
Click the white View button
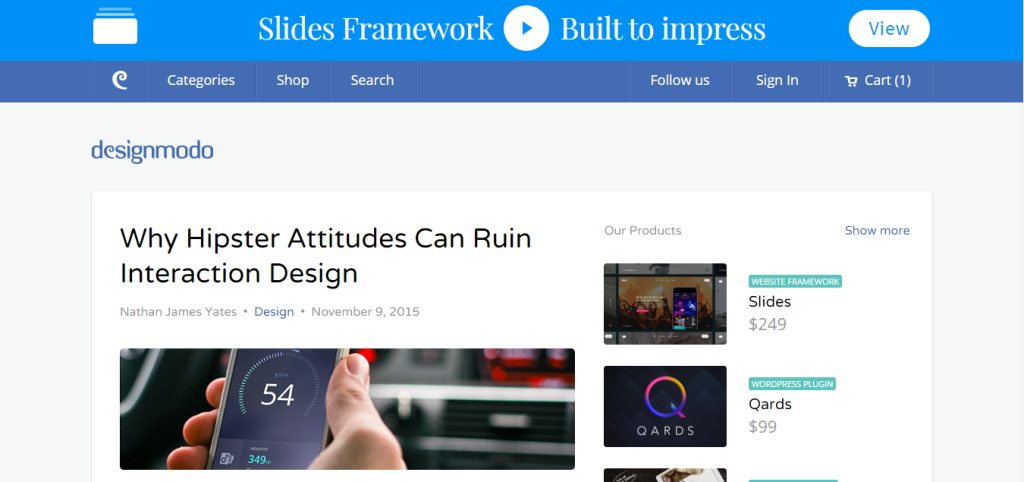click(888, 29)
